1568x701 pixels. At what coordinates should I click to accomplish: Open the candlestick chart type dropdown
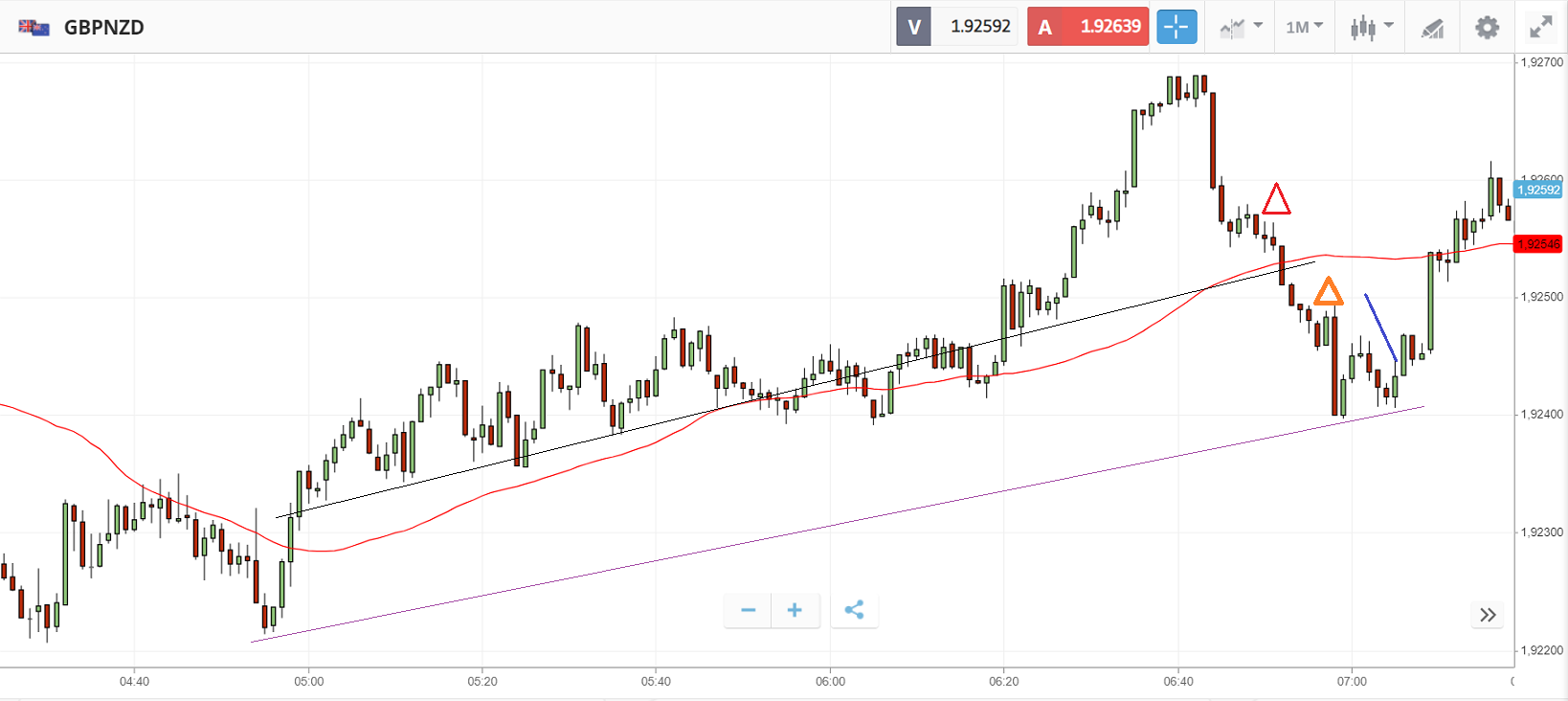1371,27
